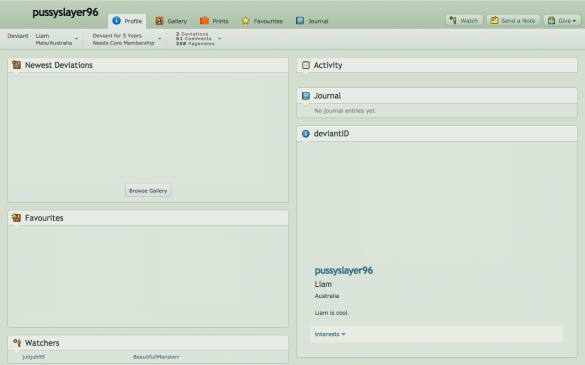The image size is (585, 365).
Task: Click the Activity panel icon
Action: pyautogui.click(x=306, y=65)
